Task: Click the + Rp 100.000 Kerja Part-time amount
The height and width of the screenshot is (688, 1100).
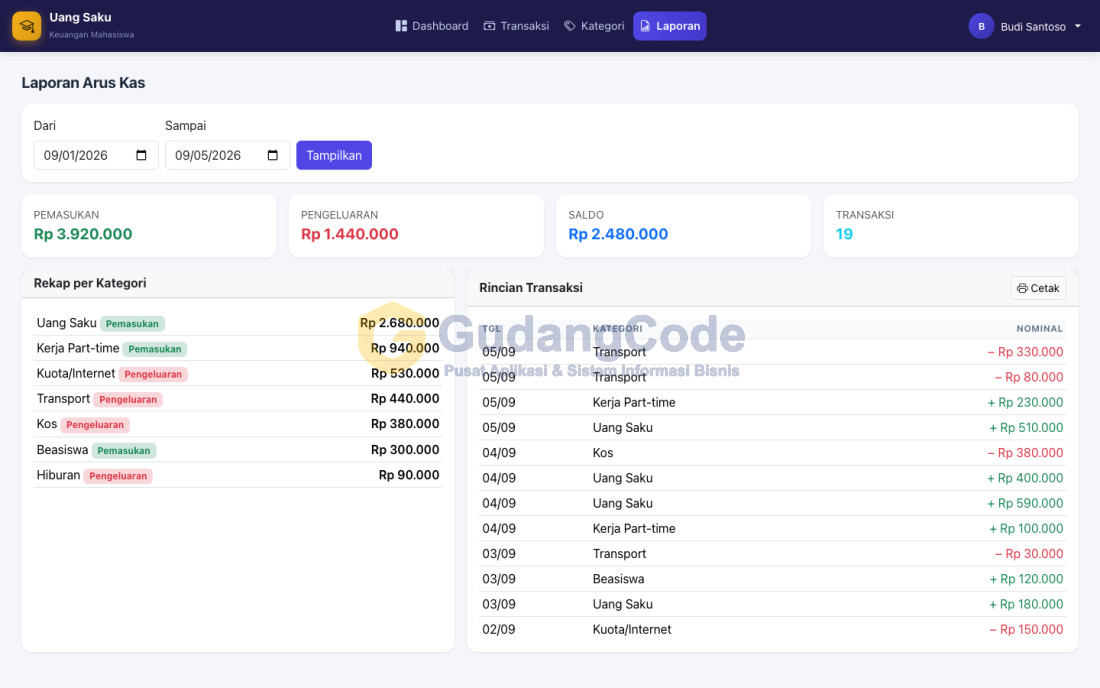Action: pyautogui.click(x=1026, y=529)
